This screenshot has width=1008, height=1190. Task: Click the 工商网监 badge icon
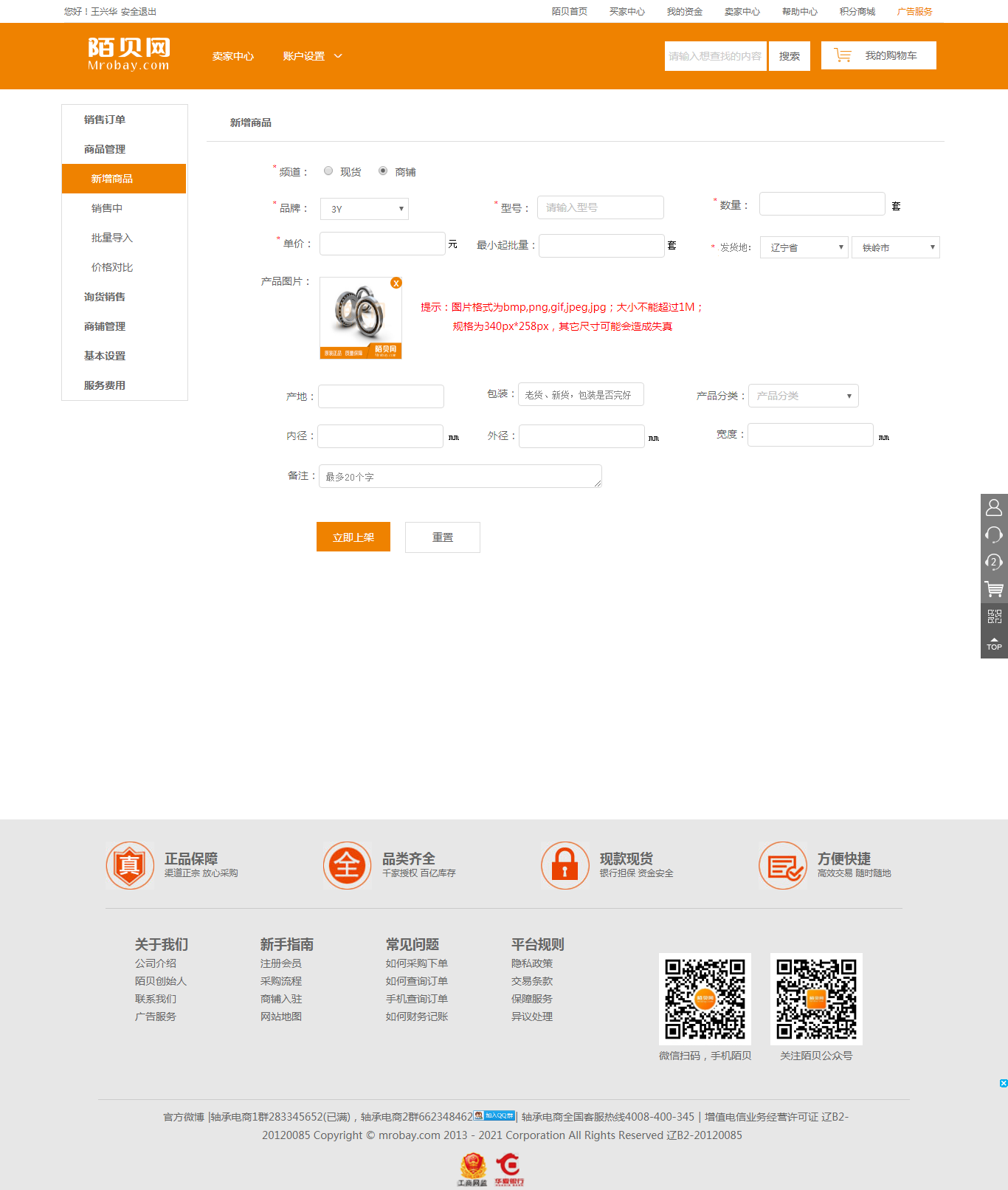click(x=472, y=1169)
